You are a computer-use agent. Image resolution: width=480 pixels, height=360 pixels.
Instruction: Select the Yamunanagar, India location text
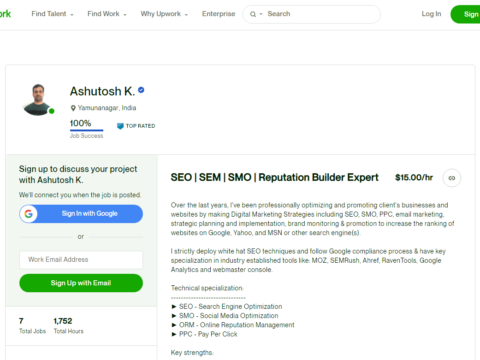tap(107, 108)
